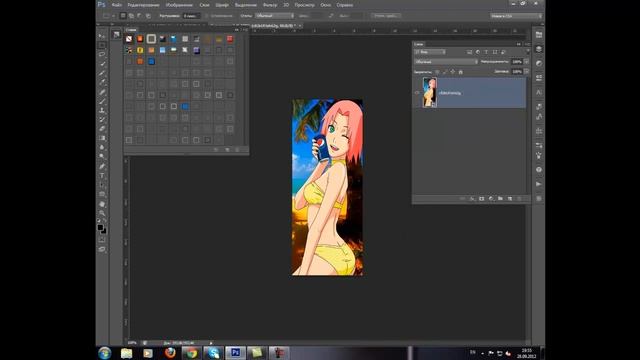Open the foreground color picker

pos(100,227)
